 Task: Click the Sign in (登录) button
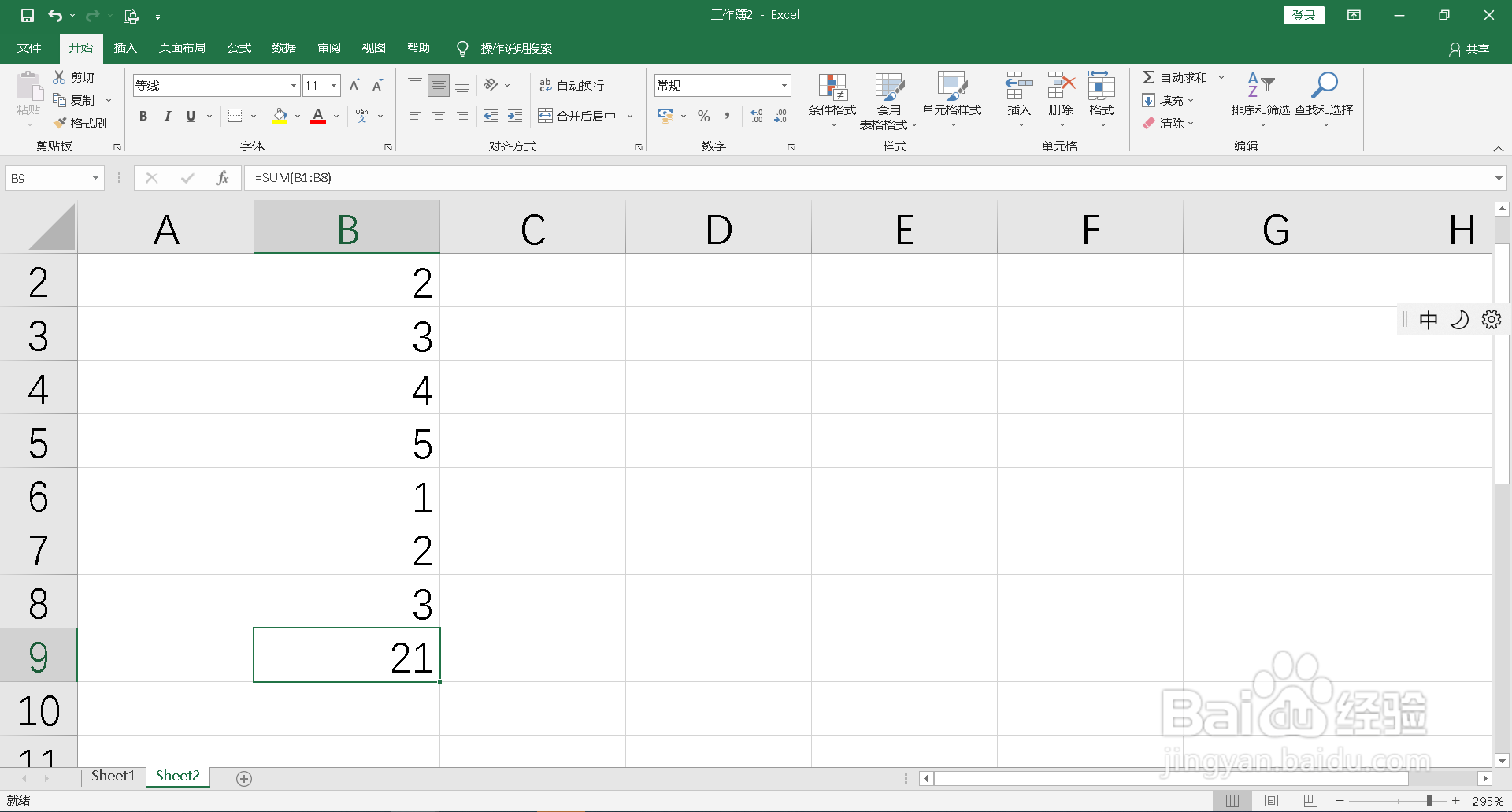click(1304, 15)
